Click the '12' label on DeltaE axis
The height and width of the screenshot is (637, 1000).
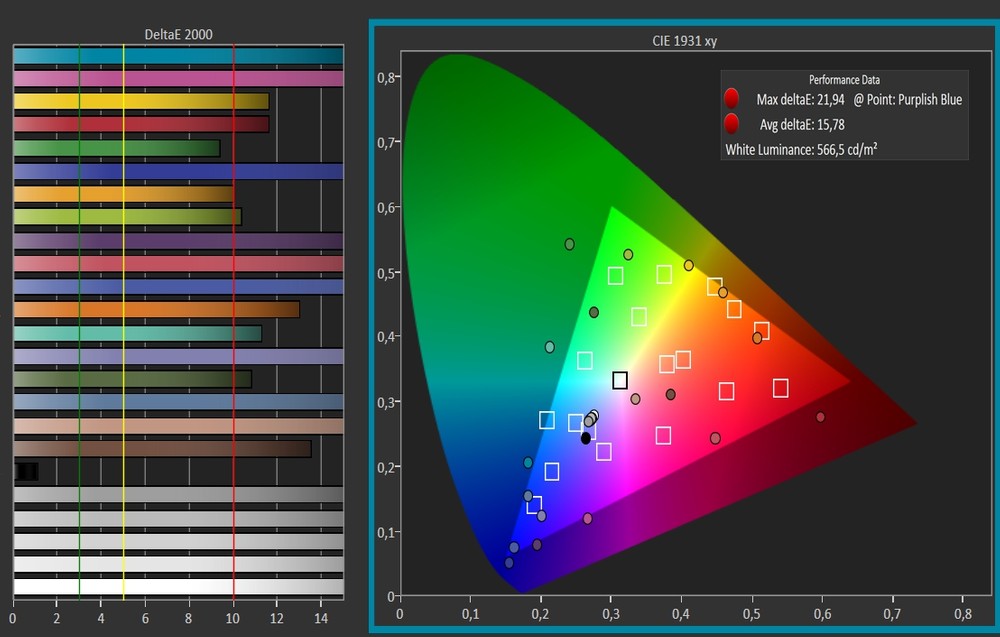pos(277,619)
